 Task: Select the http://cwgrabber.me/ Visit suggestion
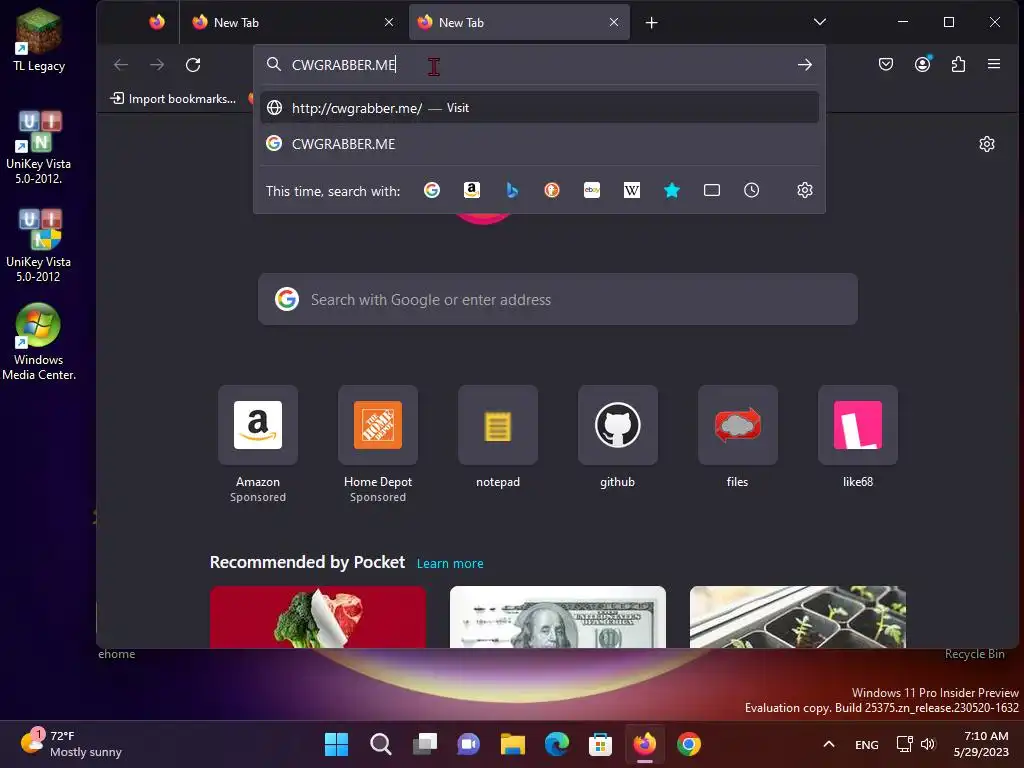[539, 108]
